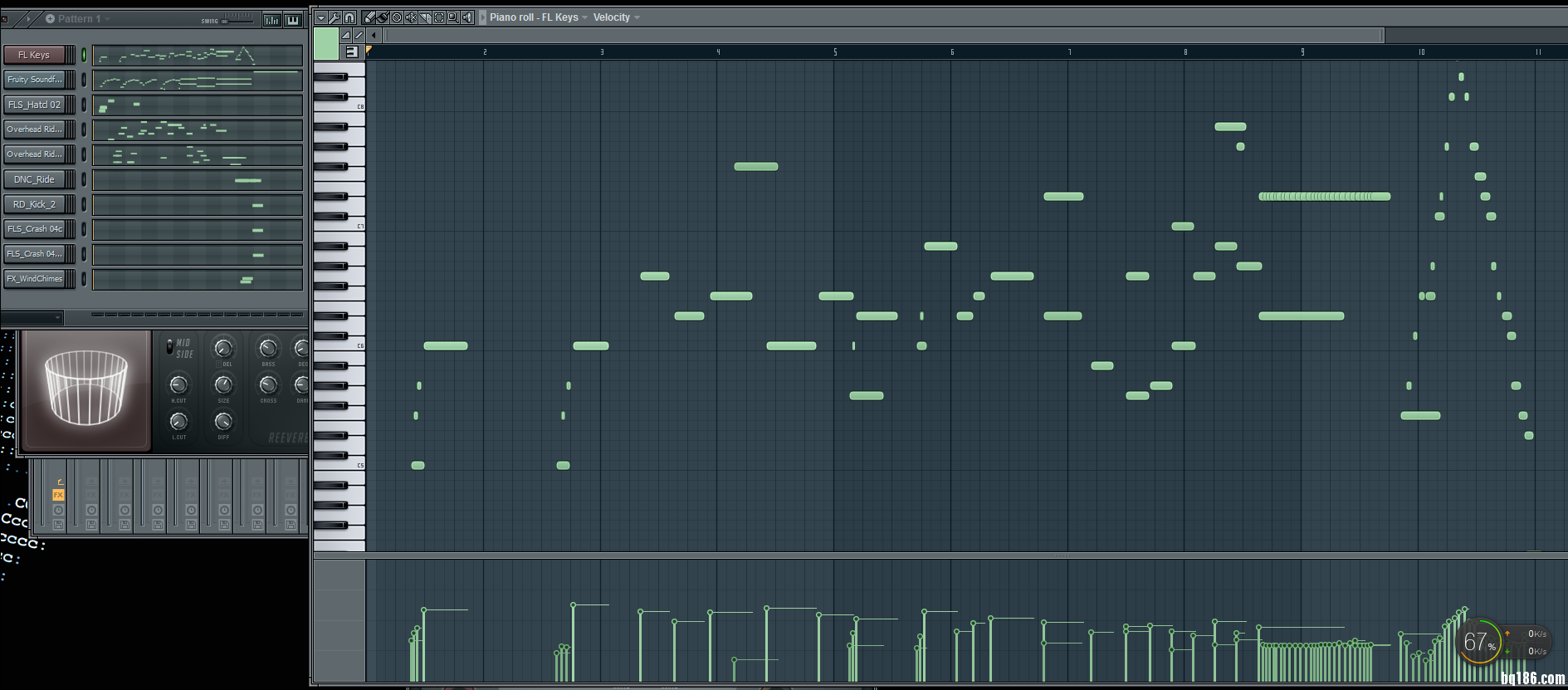Open the piano roll options dropdown arrow
This screenshot has width=1568, height=690.
321,17
